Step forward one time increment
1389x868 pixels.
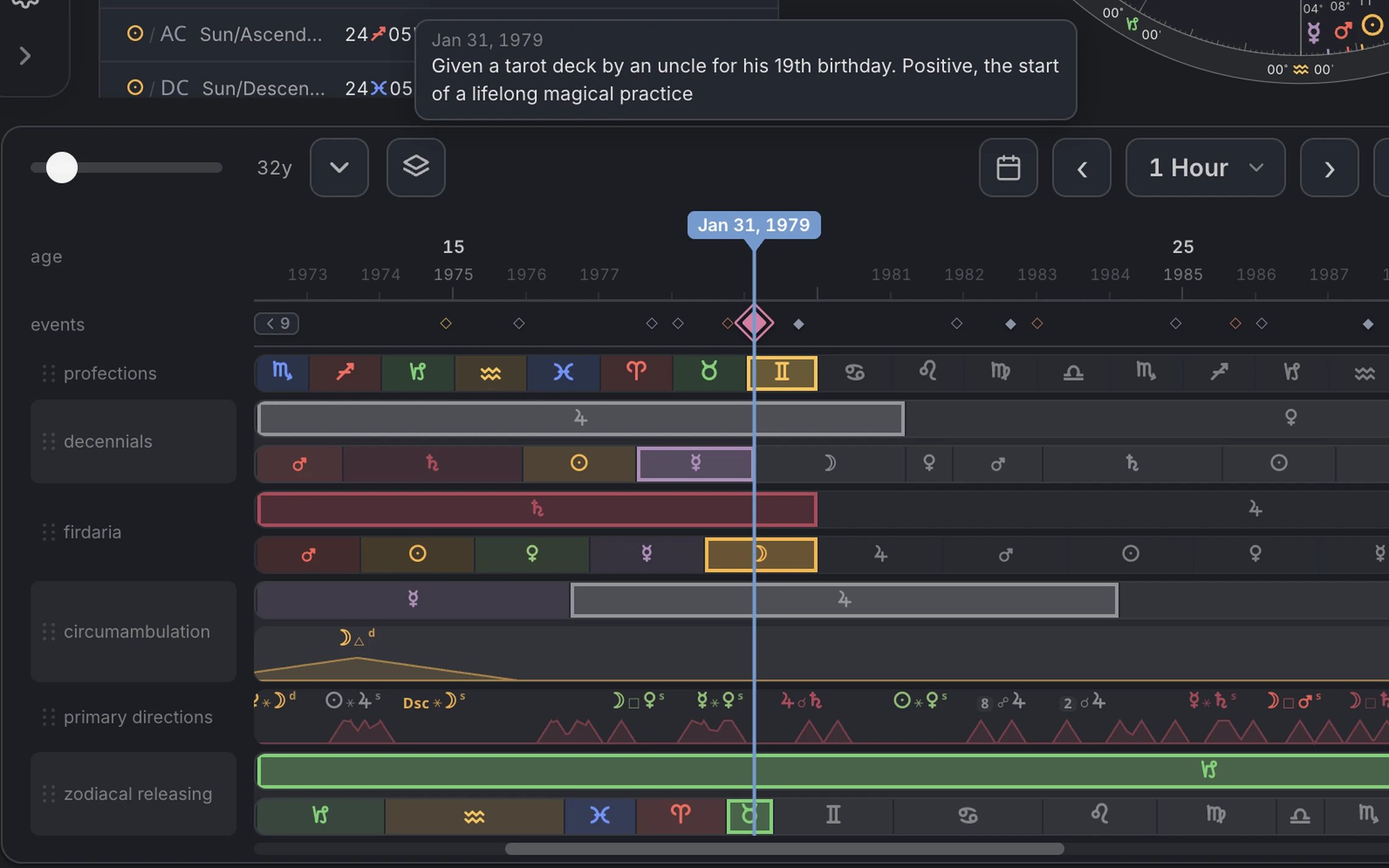[1329, 167]
